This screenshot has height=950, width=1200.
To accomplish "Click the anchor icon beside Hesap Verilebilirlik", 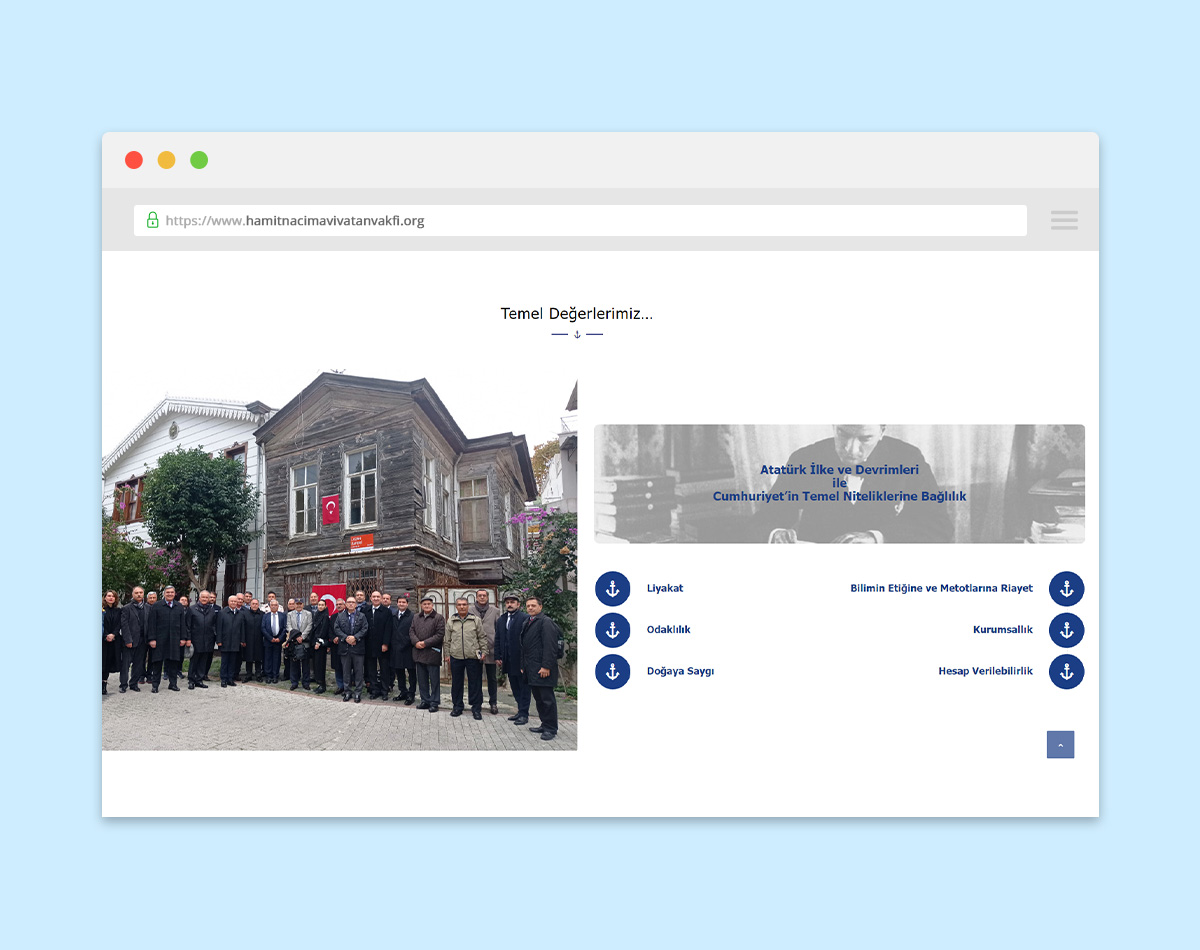I will pyautogui.click(x=1066, y=671).
